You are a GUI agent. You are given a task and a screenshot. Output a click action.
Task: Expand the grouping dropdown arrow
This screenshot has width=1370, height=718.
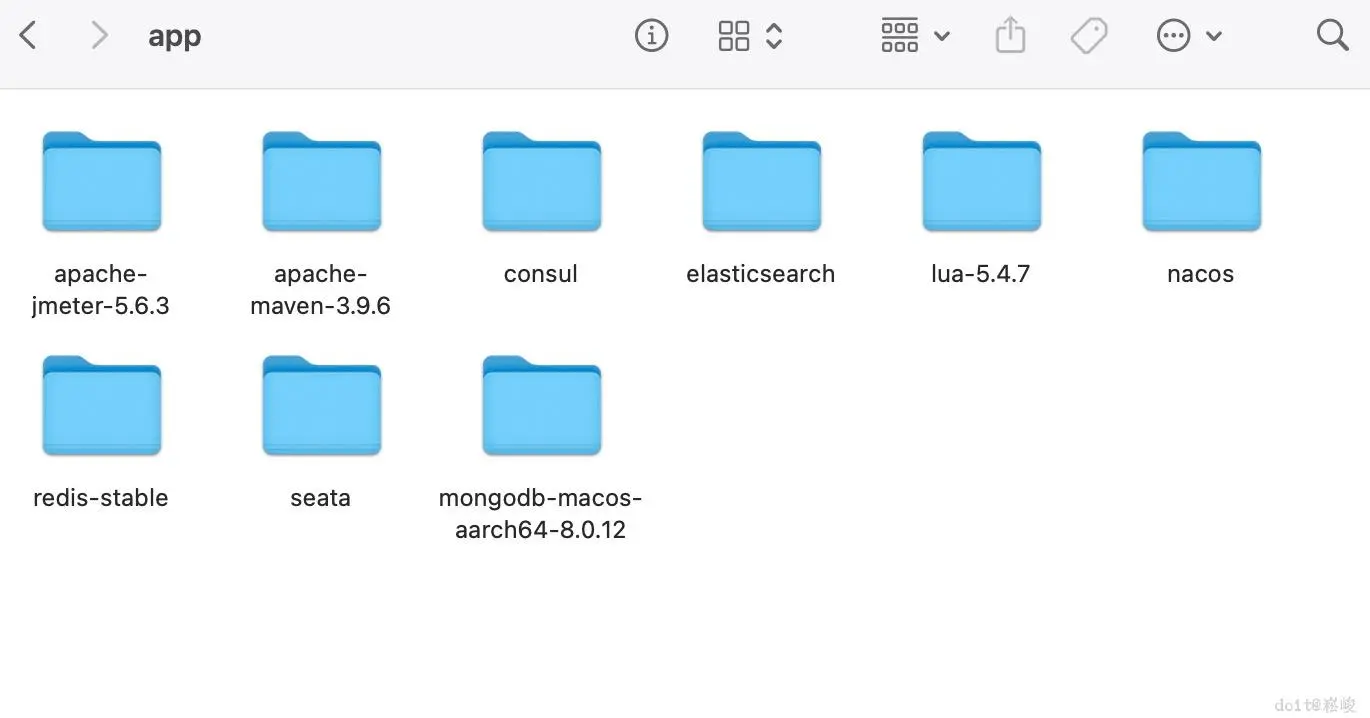click(x=941, y=37)
